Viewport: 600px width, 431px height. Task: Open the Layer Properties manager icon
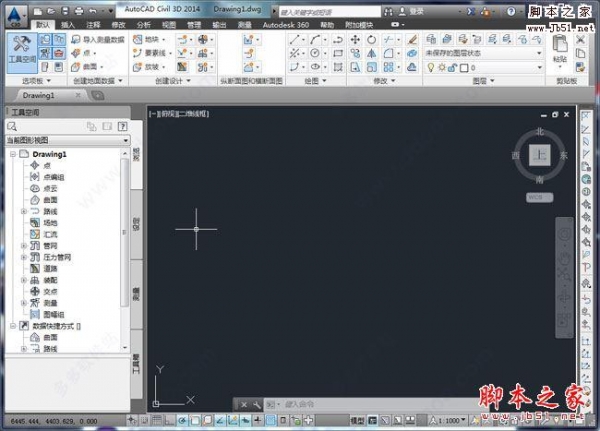431,39
